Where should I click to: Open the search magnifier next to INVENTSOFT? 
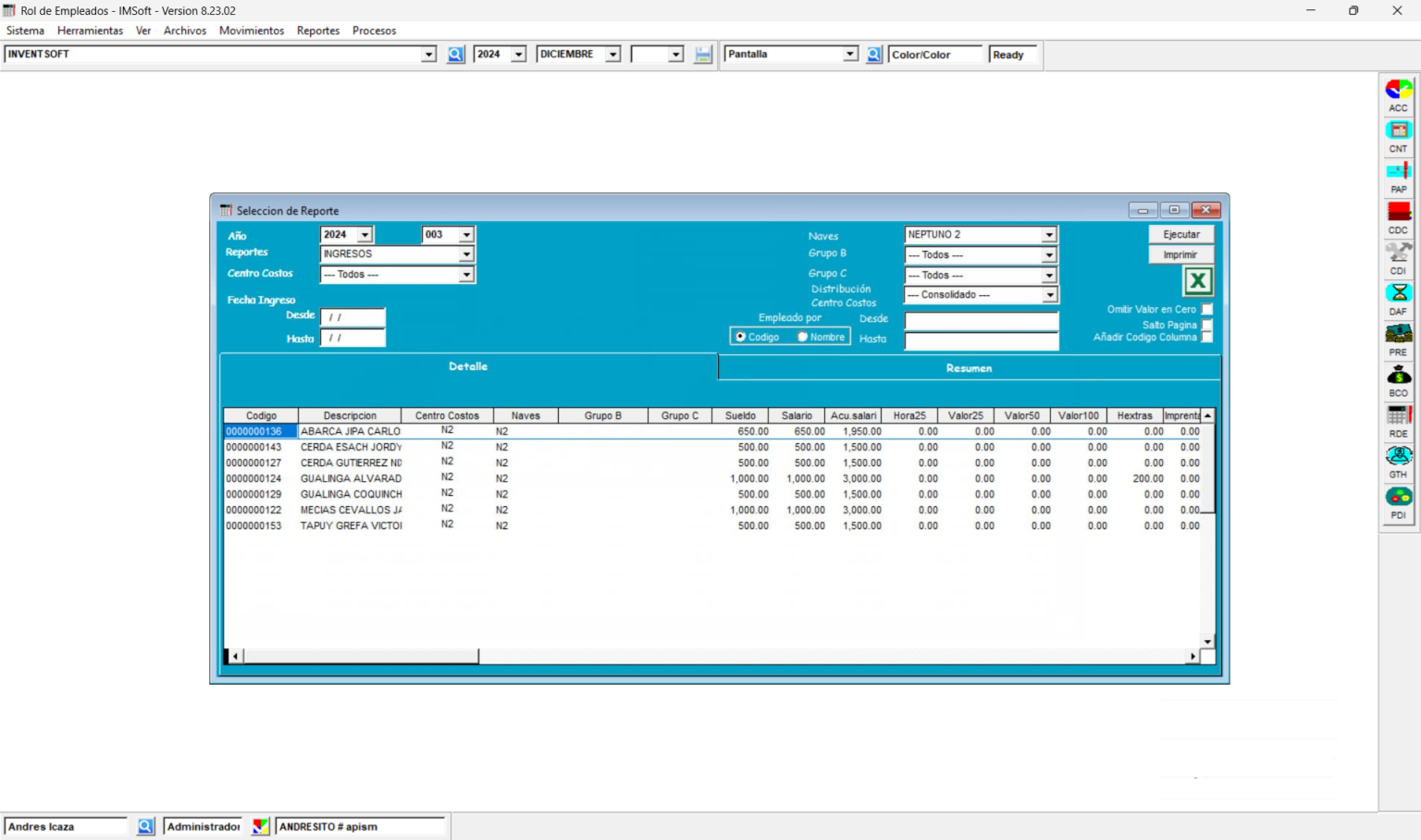[x=455, y=54]
